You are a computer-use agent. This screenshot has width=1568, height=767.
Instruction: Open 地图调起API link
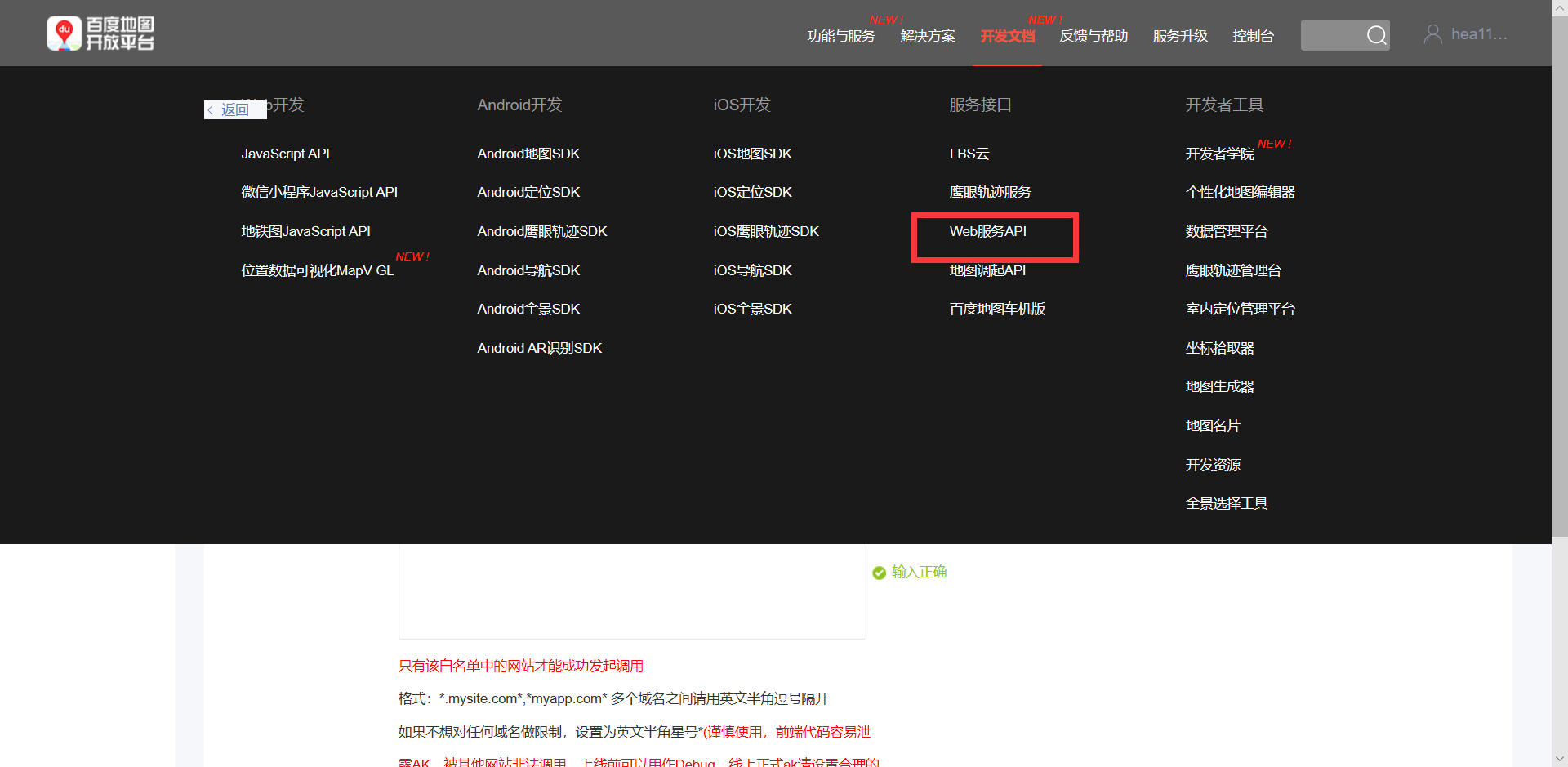coord(987,270)
